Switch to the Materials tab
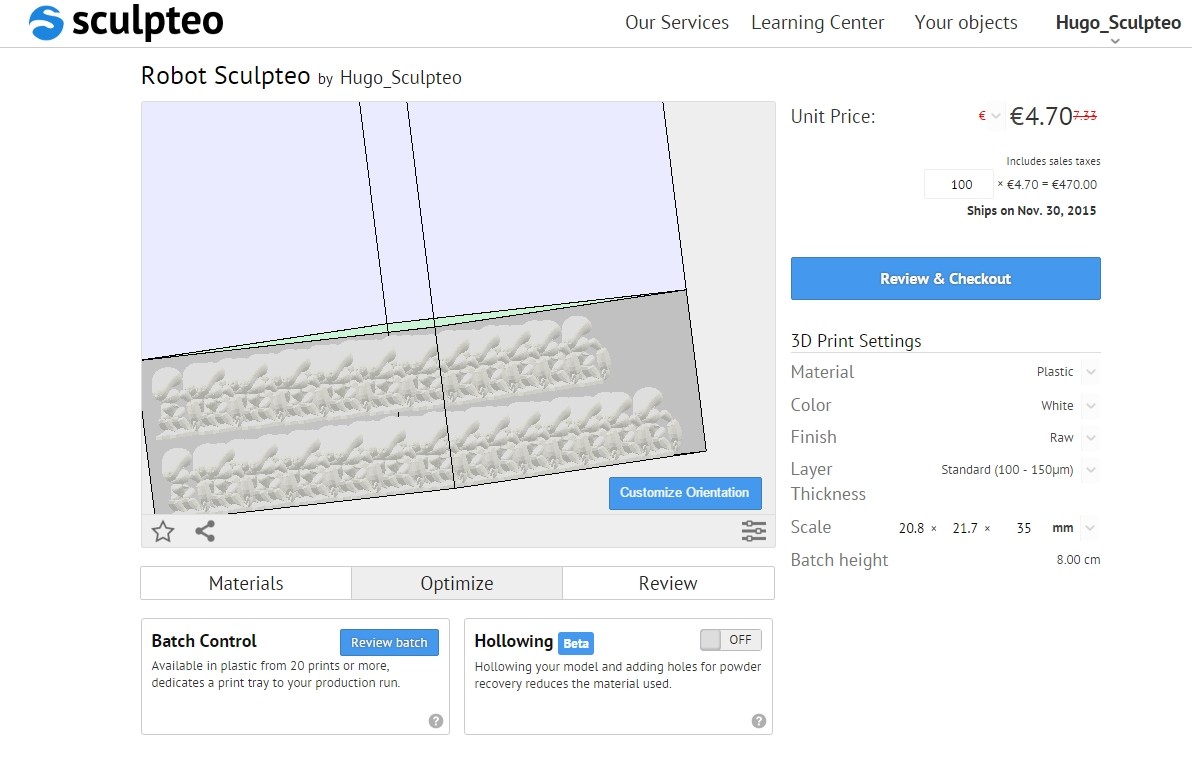 point(246,583)
